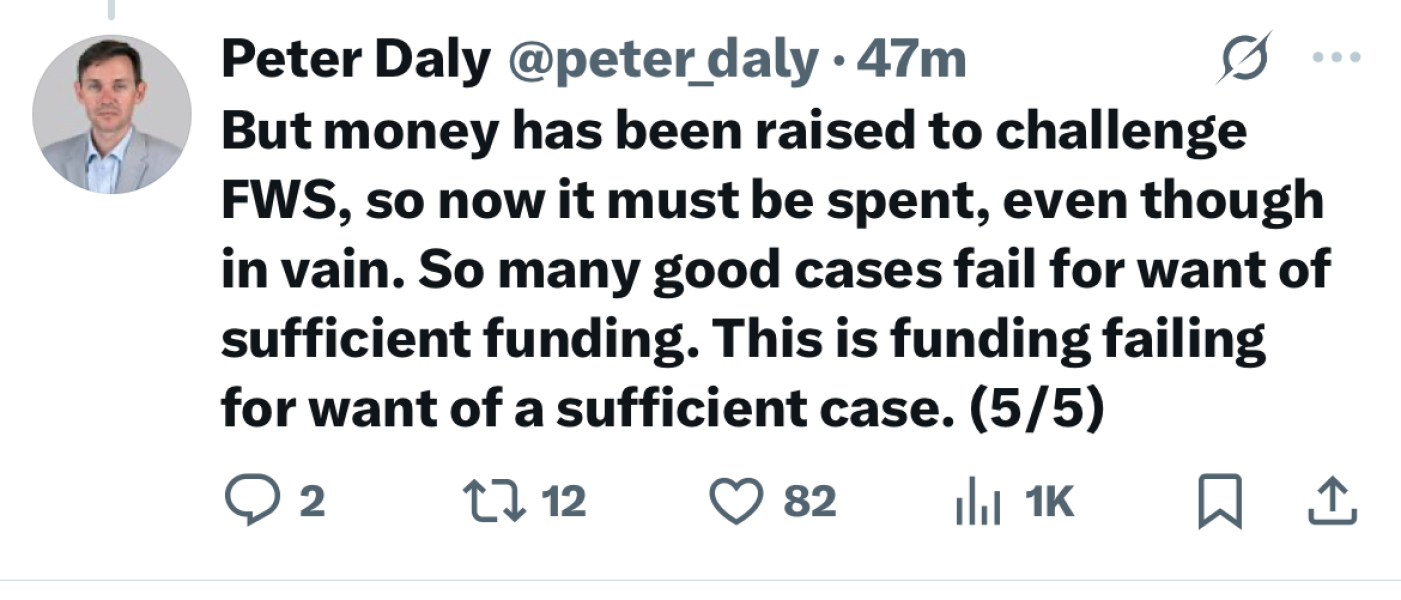The image size is (1401, 600).
Task: Click the Peter Daly display name
Action: click(355, 62)
